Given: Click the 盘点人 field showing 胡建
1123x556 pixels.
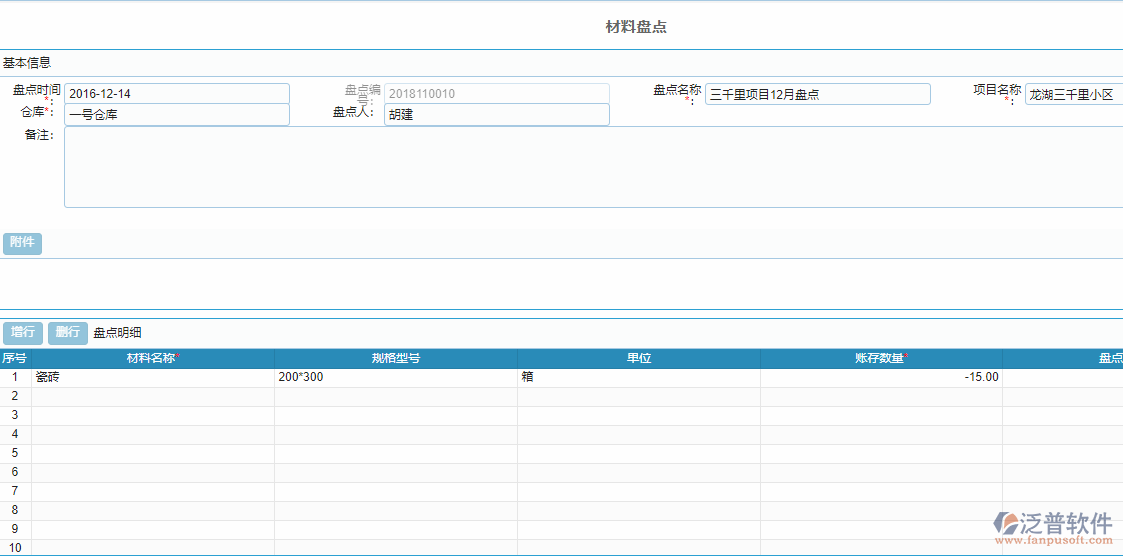Looking at the screenshot, I should tap(496, 115).
